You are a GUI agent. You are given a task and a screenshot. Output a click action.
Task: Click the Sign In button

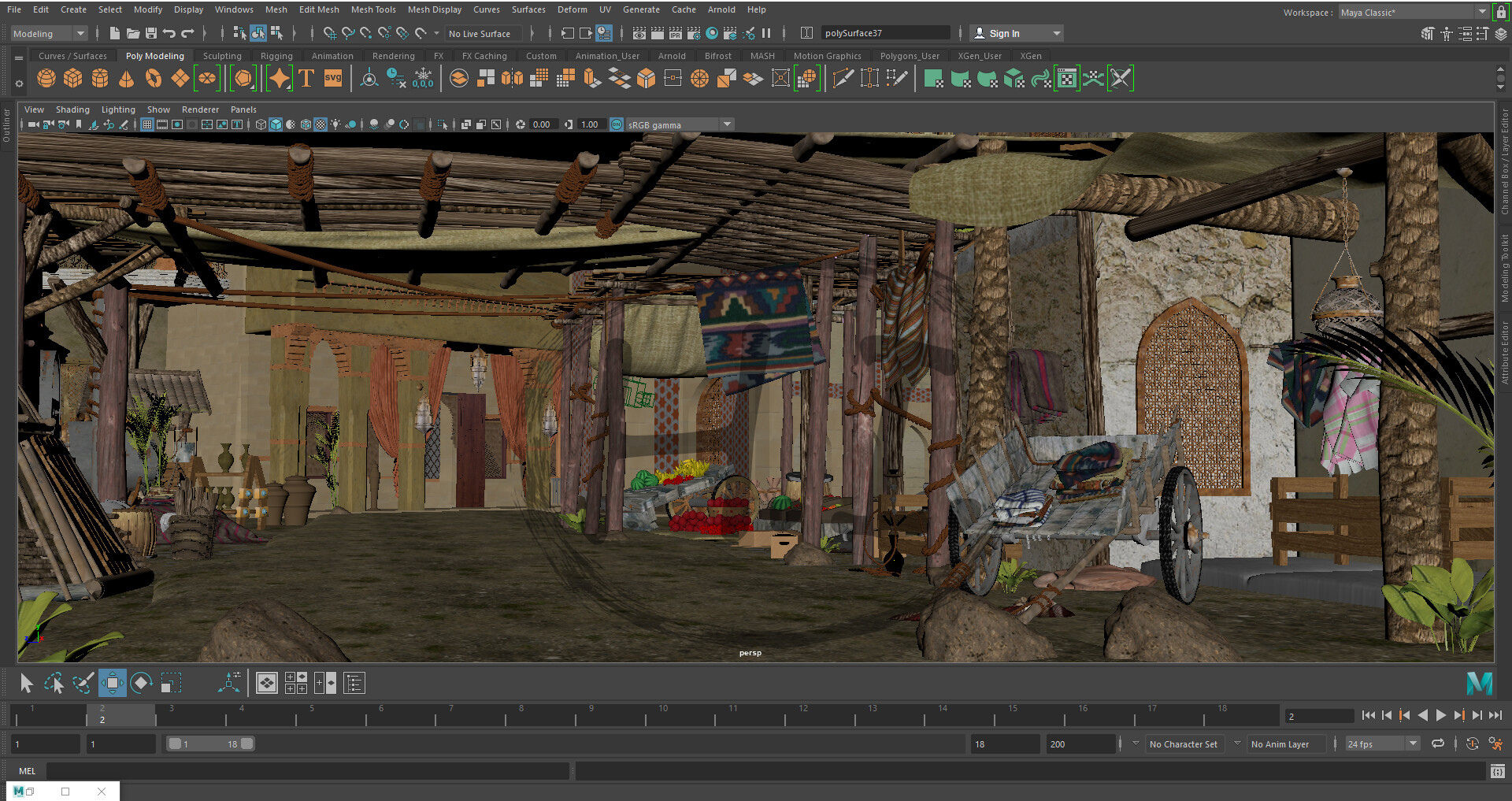1003,33
